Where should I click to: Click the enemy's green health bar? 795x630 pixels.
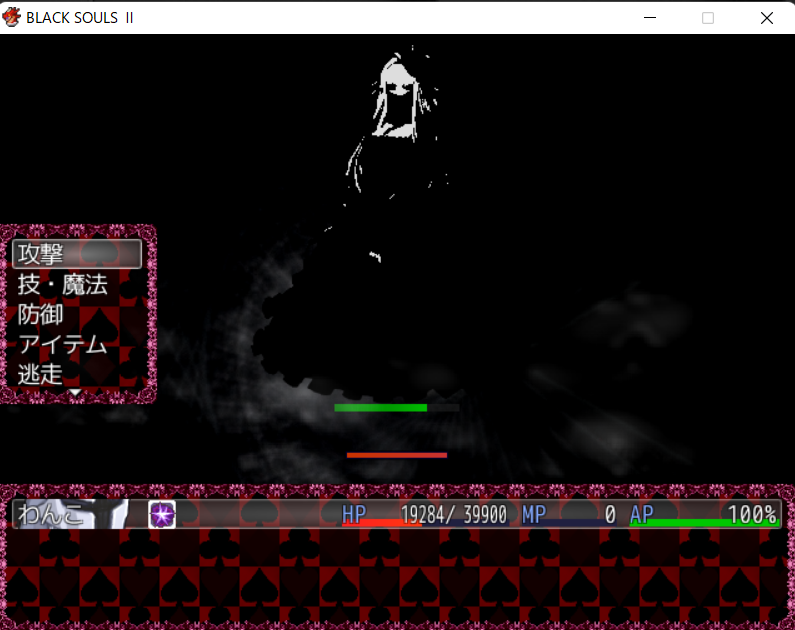coord(381,407)
